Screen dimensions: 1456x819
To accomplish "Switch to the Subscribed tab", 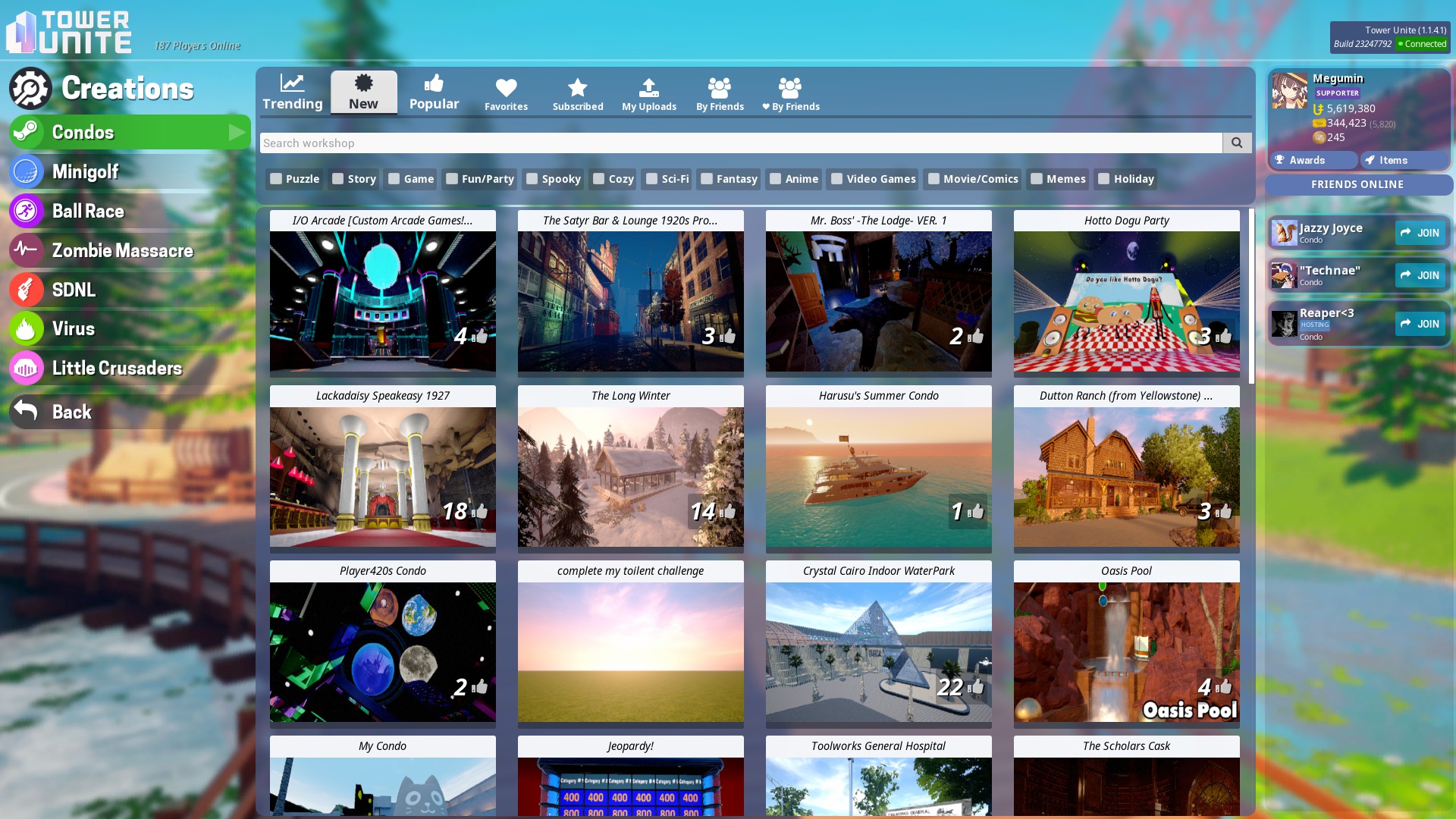I will coord(578,94).
